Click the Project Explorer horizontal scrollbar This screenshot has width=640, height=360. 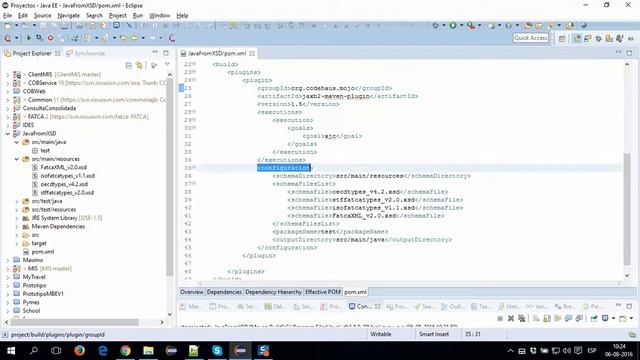tap(75, 322)
